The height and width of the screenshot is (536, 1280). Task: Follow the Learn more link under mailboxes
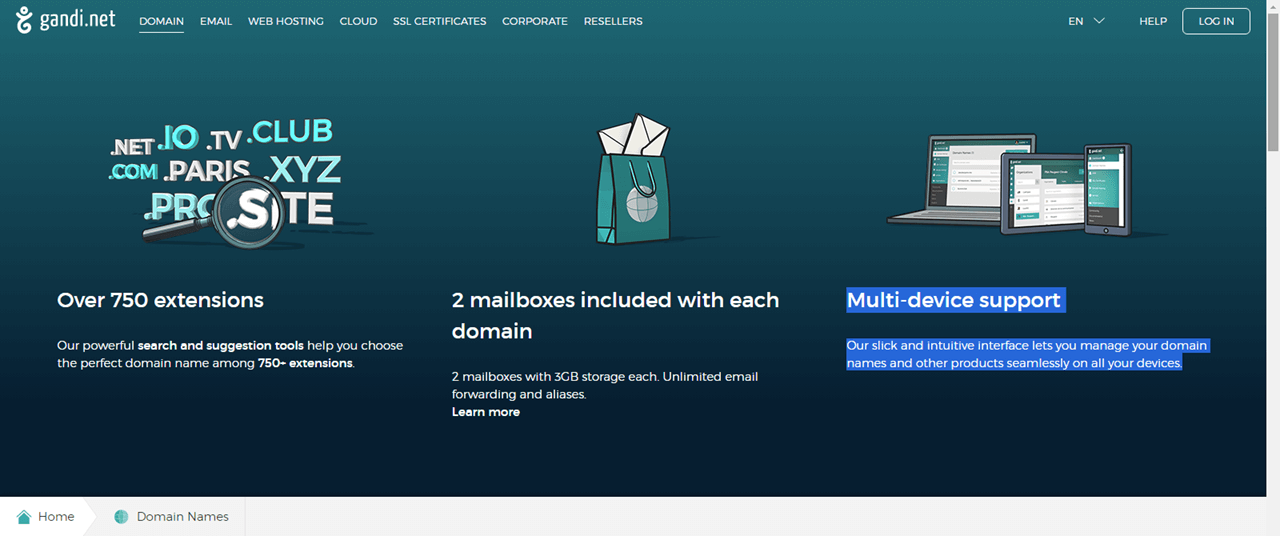tap(486, 412)
